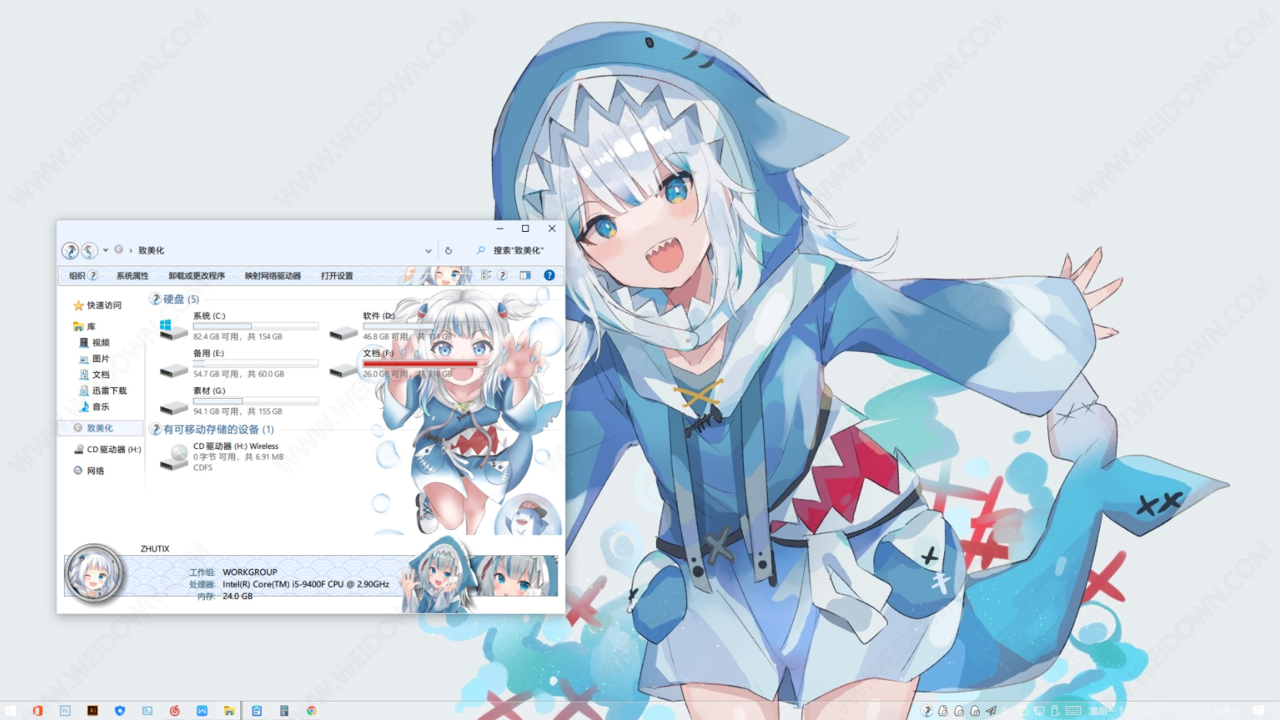Click the WORKGROUP value
Viewport: 1280px width, 720px height.
(250, 572)
